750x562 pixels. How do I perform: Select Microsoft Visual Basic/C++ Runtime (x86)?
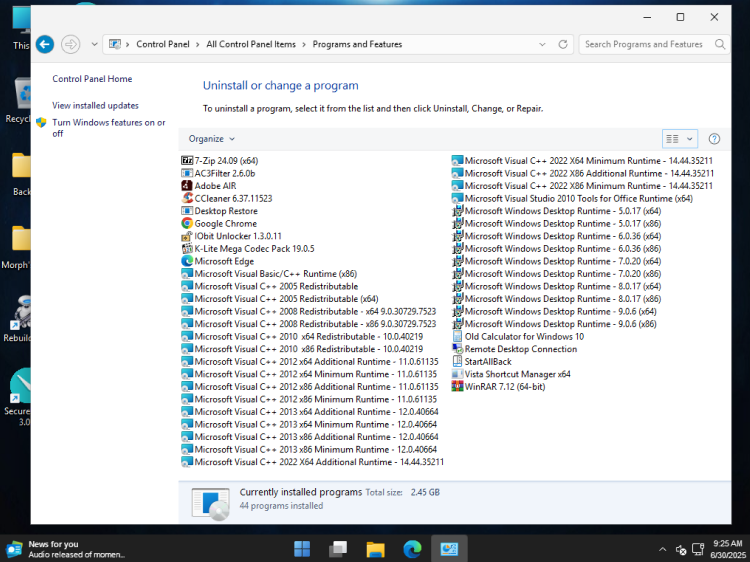[x=276, y=274]
